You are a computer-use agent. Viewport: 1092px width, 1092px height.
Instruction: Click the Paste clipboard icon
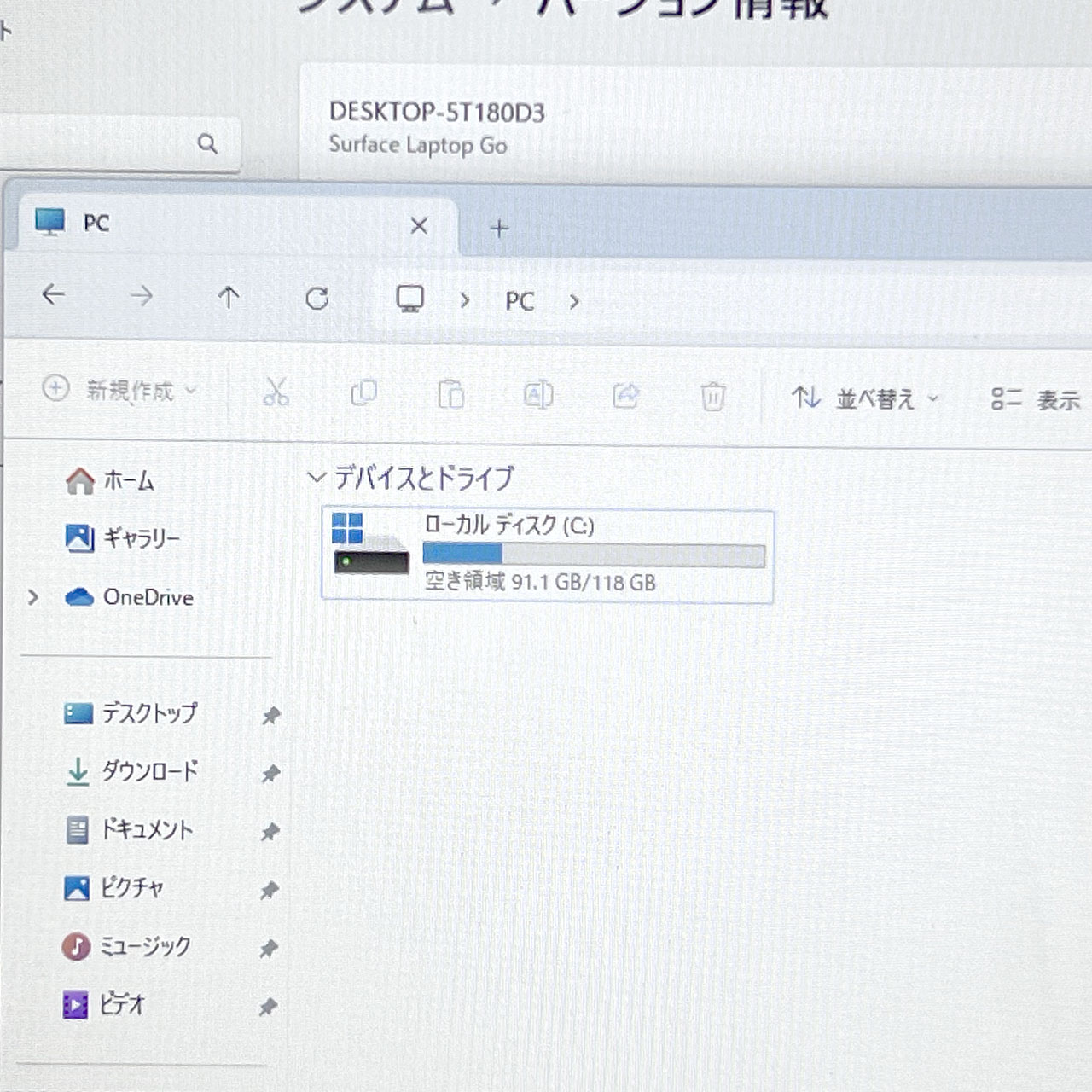pyautogui.click(x=450, y=394)
